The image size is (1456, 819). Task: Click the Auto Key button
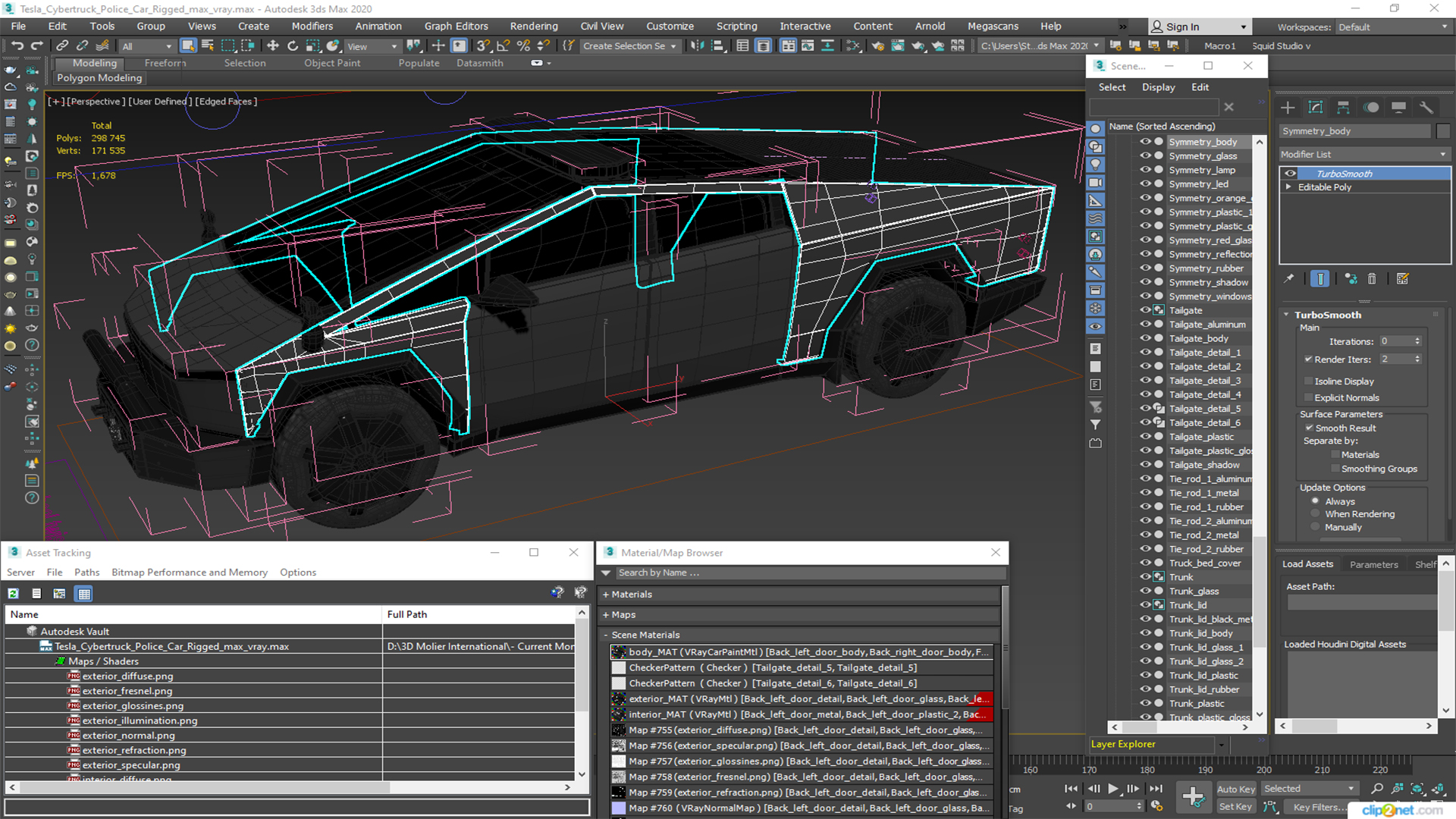[x=1235, y=789]
